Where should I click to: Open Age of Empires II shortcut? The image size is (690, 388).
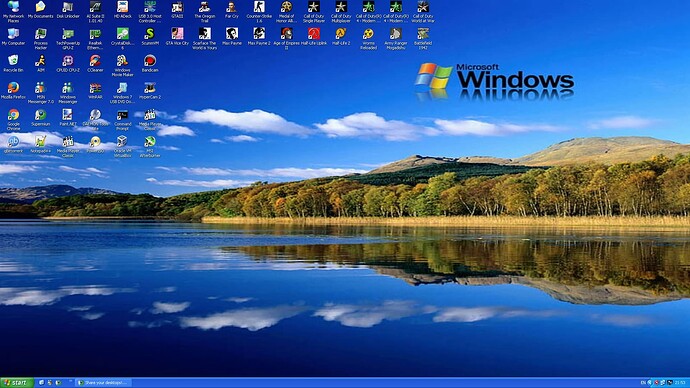coord(286,39)
